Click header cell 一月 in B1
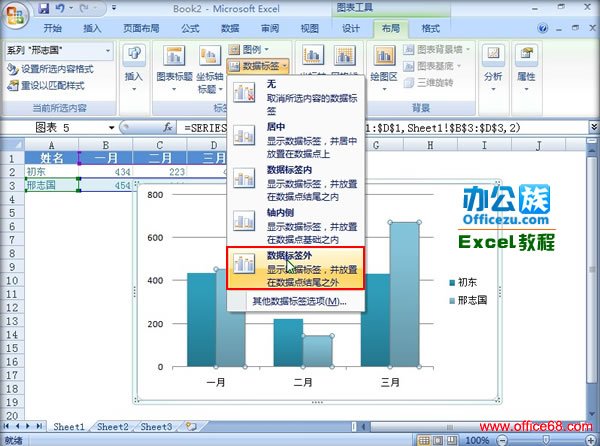Viewport: 600px width, 446px height. [106, 158]
